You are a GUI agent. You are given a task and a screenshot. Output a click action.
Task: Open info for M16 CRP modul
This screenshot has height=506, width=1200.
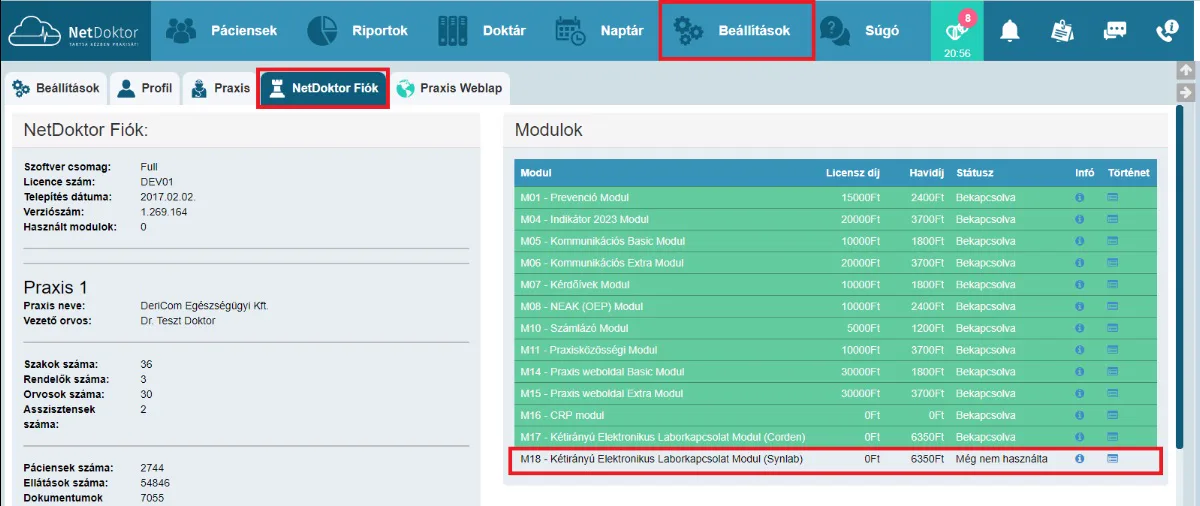tap(1080, 415)
